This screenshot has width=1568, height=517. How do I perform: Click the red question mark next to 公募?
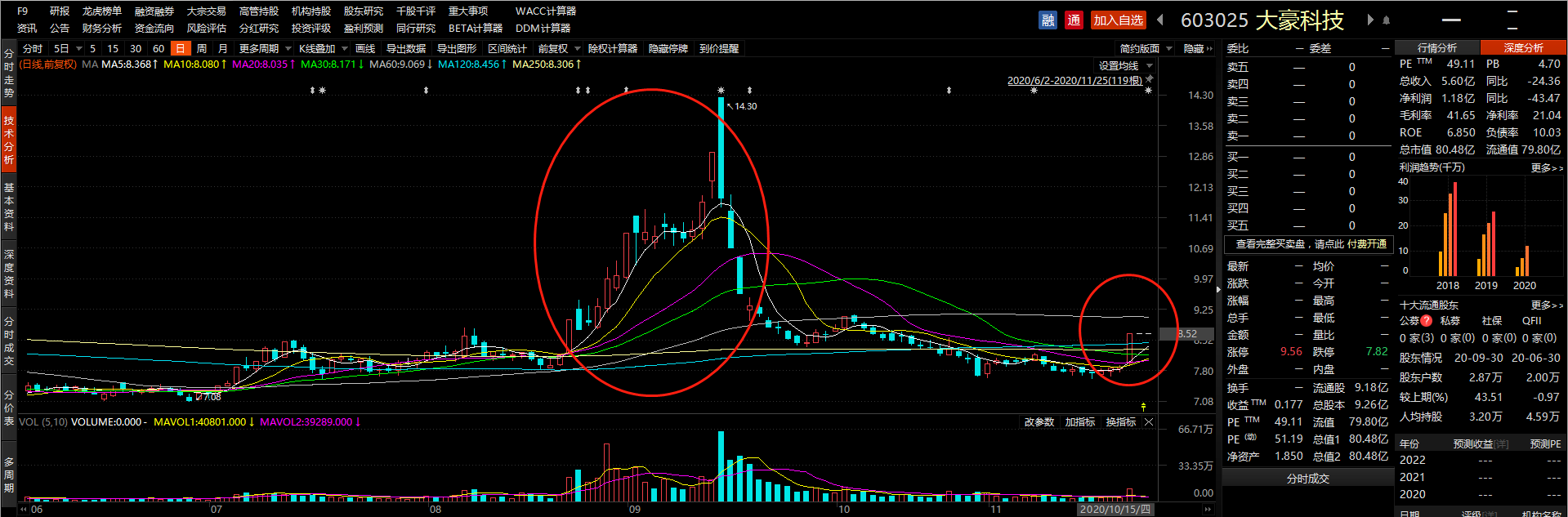pos(1426,321)
